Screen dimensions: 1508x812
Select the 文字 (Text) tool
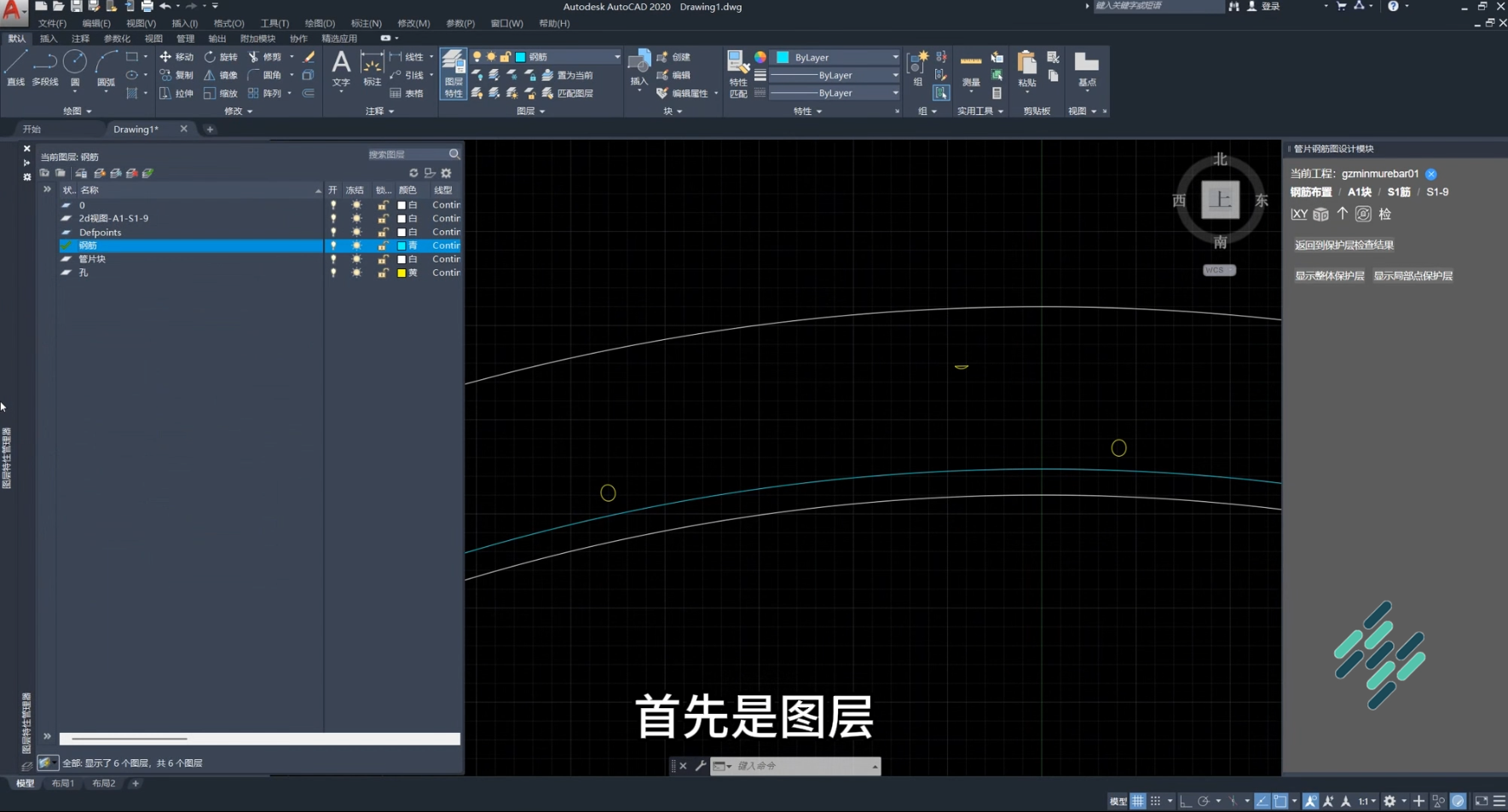click(x=341, y=68)
